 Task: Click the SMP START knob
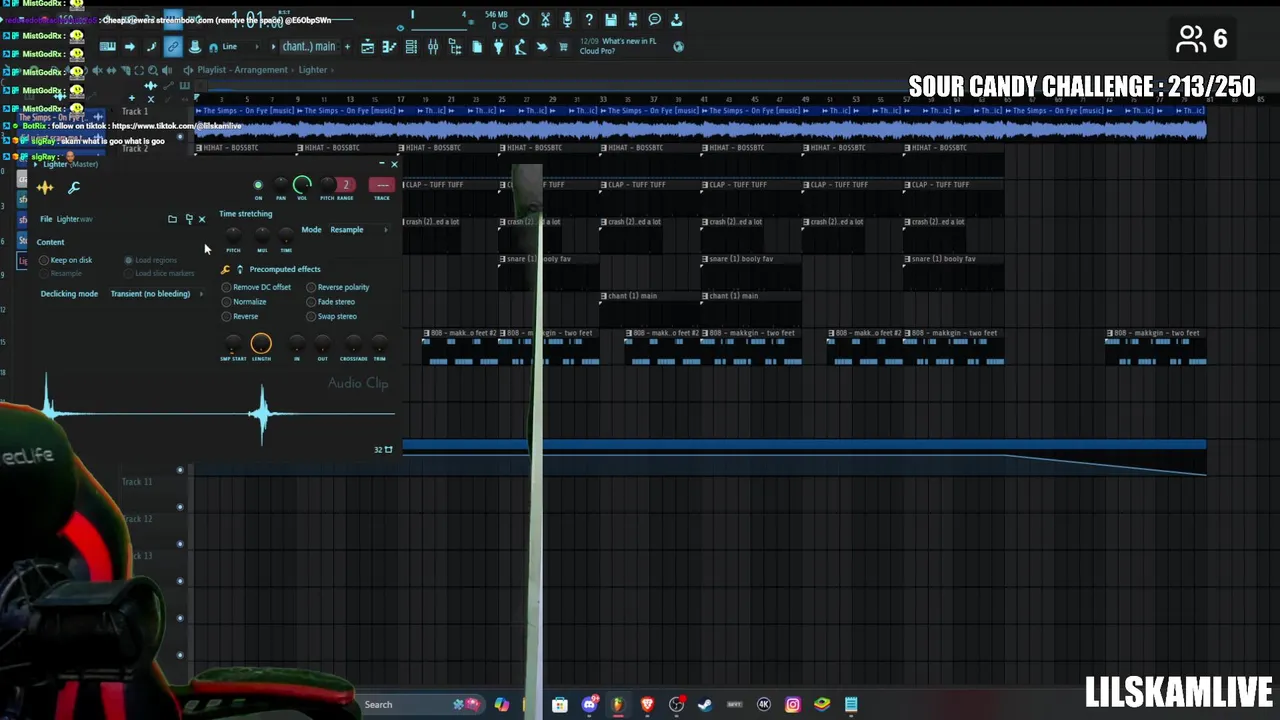point(233,345)
